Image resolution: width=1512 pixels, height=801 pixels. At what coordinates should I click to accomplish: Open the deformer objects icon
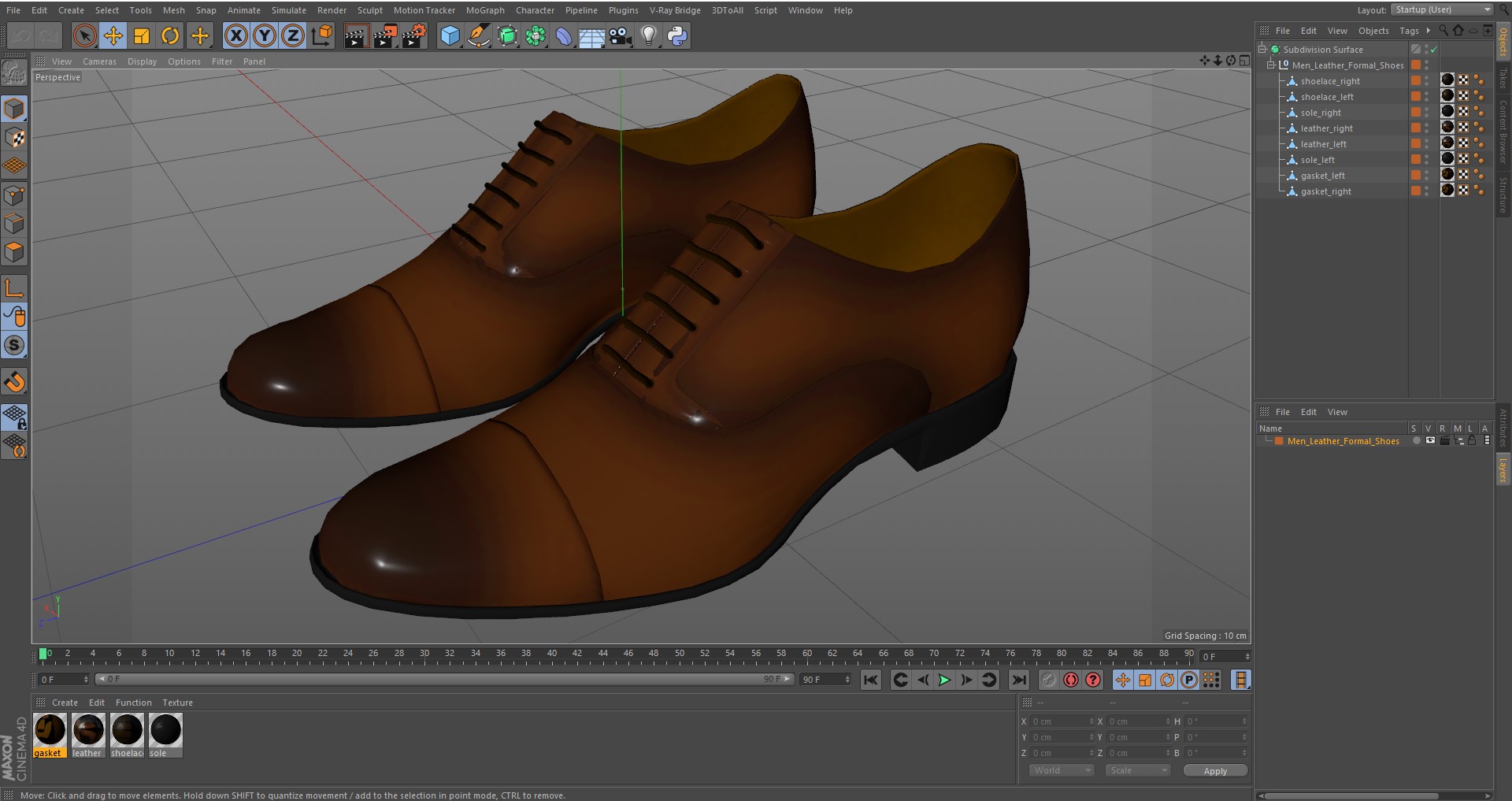tap(564, 35)
